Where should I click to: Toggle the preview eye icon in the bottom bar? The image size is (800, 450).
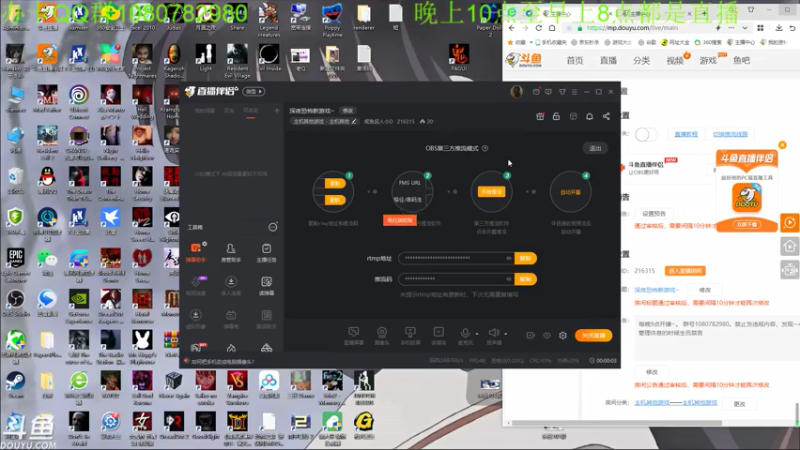pos(546,335)
